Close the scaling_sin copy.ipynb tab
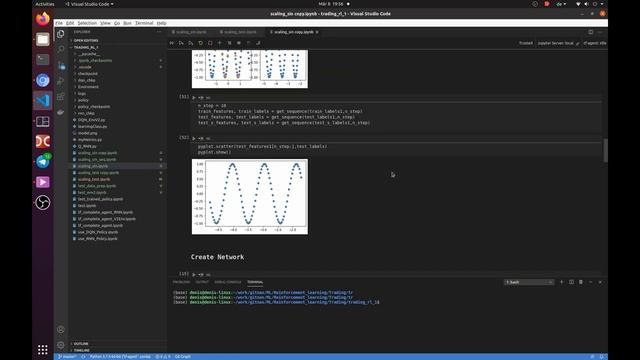Screen dimensions: 640x360 pyautogui.click(x=317, y=32)
